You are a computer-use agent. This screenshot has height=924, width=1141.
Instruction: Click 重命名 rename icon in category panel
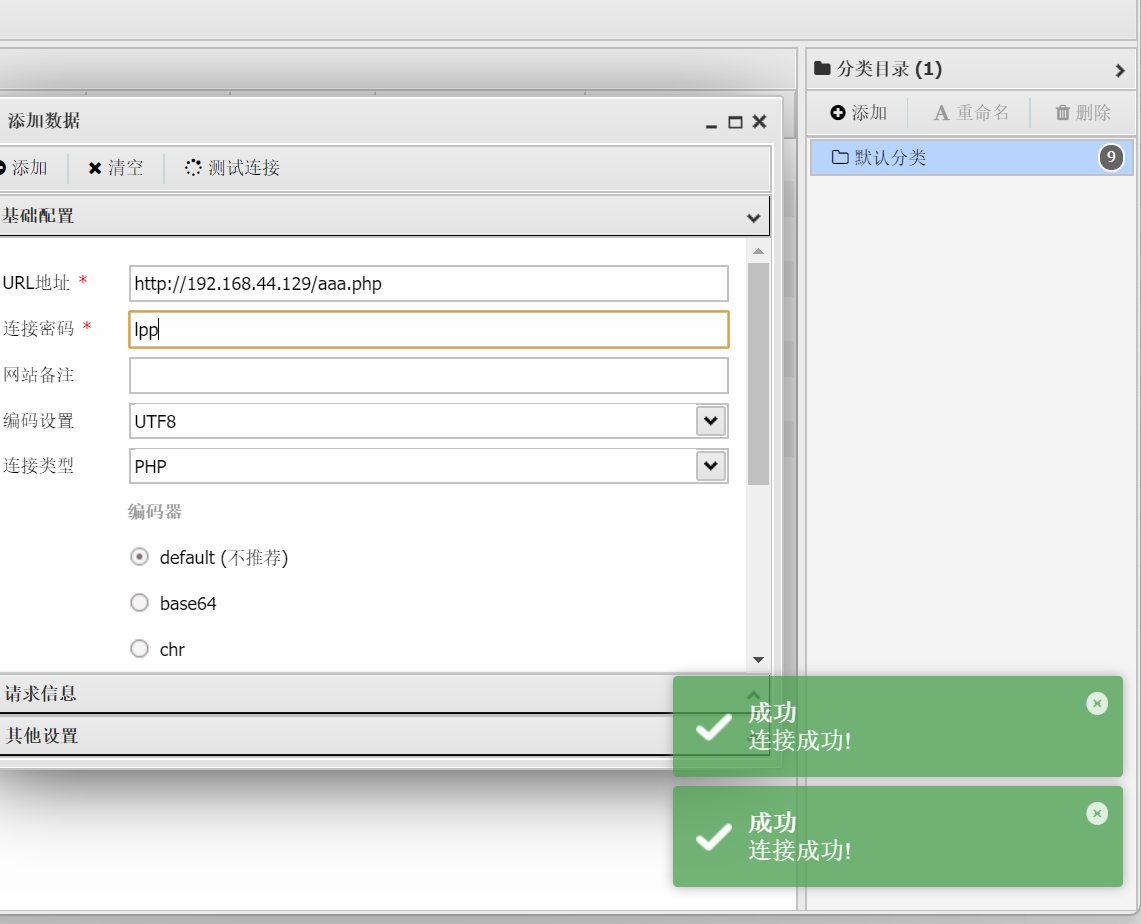pos(941,113)
